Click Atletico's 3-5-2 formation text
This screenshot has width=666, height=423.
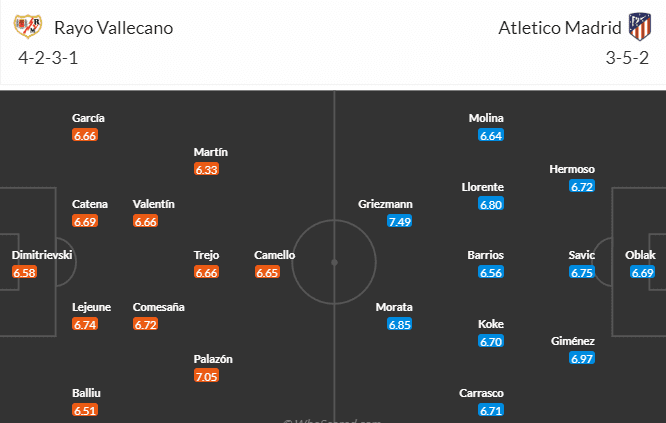click(626, 58)
